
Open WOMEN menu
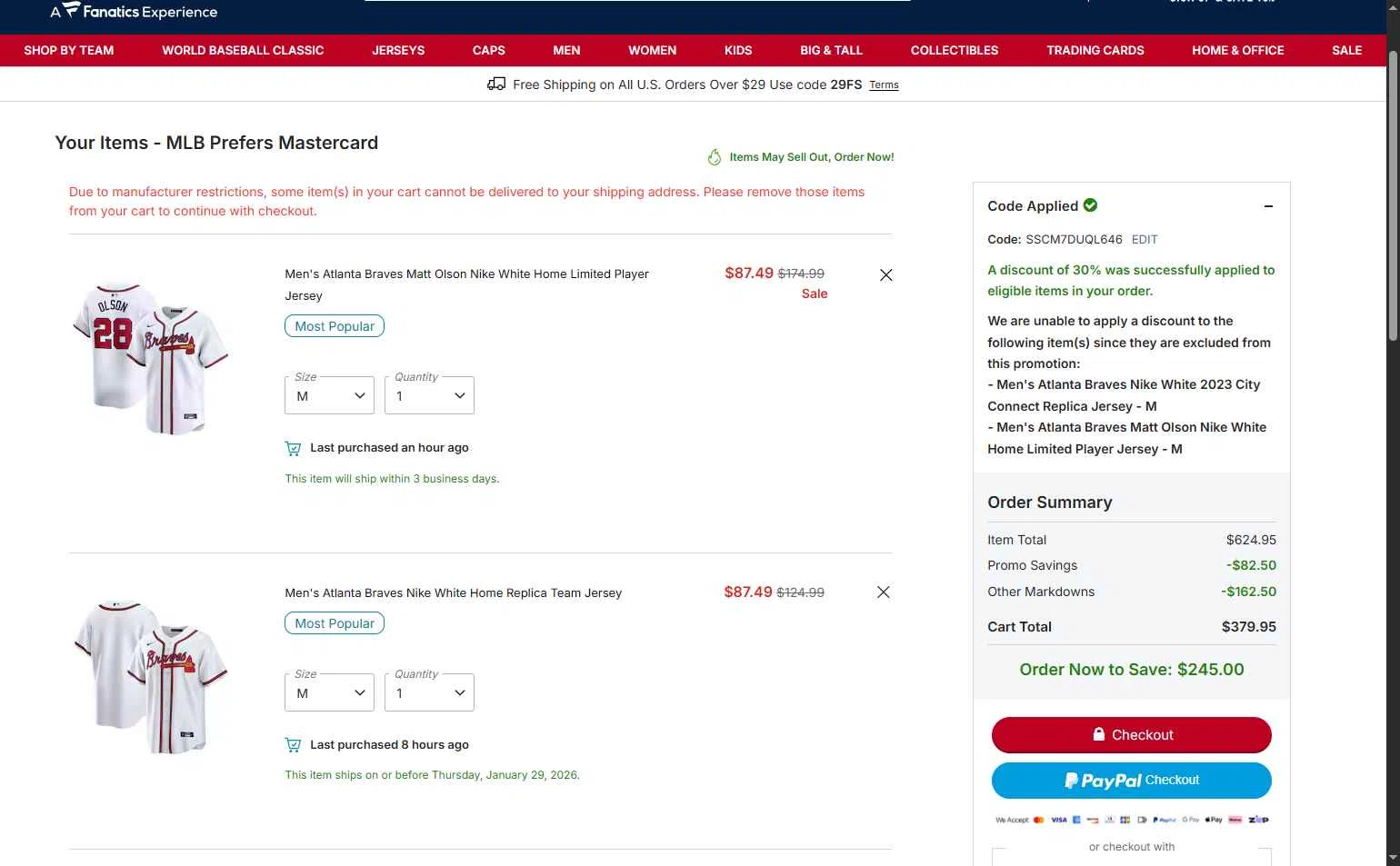653,50
